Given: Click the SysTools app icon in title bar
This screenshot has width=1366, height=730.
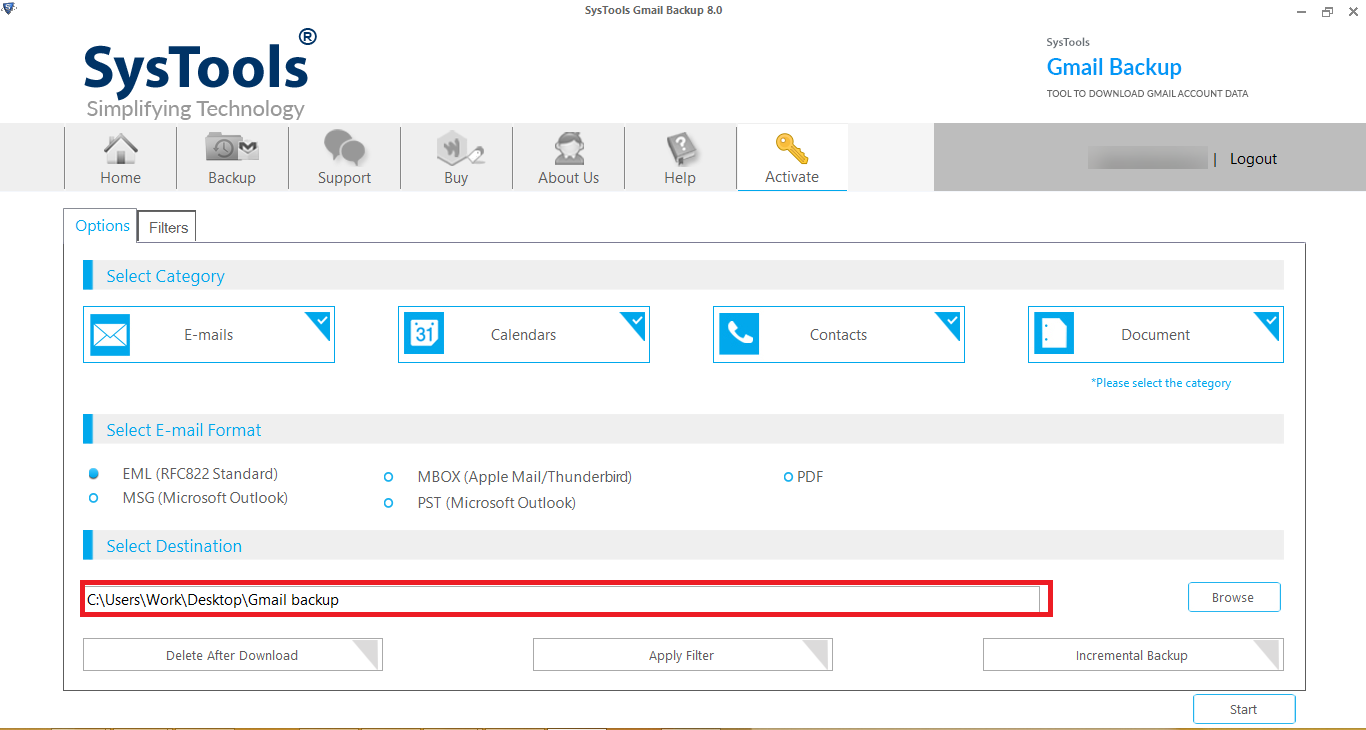Looking at the screenshot, I should point(10,10).
